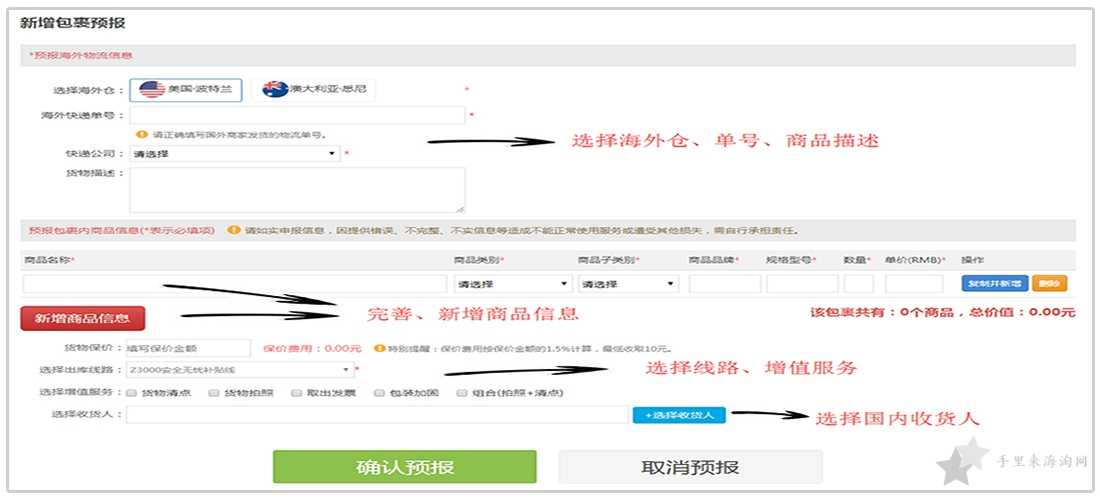
Task: Tick the 货物拍照 checkbox
Action: click(x=213, y=393)
